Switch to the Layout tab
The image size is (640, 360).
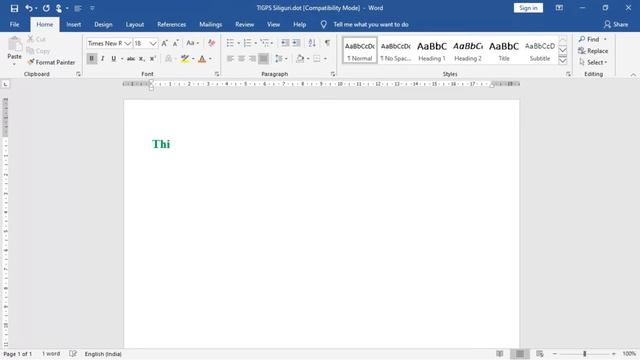click(x=135, y=24)
